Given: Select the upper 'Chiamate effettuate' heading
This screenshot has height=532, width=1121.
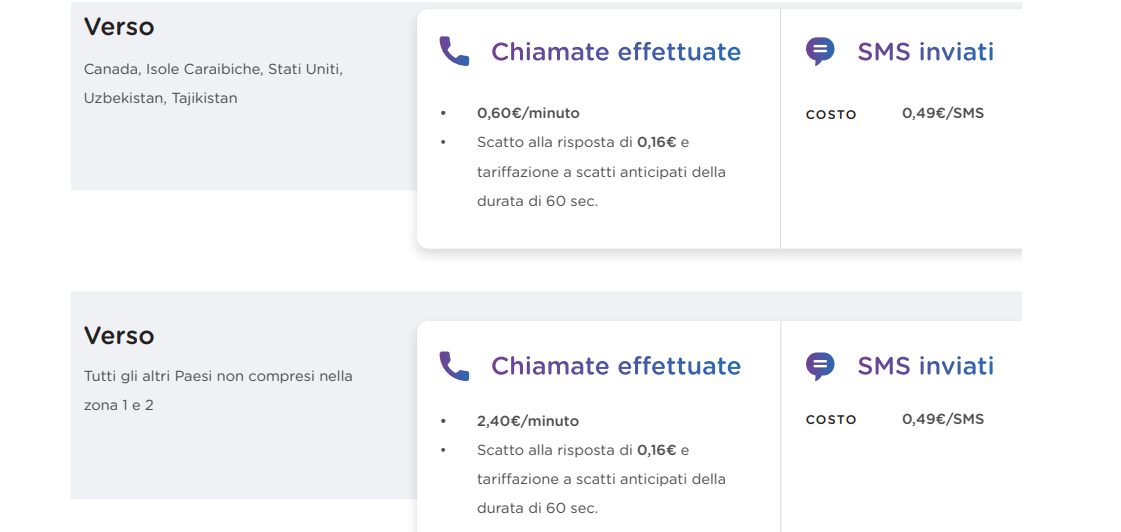Looking at the screenshot, I should pos(616,51).
